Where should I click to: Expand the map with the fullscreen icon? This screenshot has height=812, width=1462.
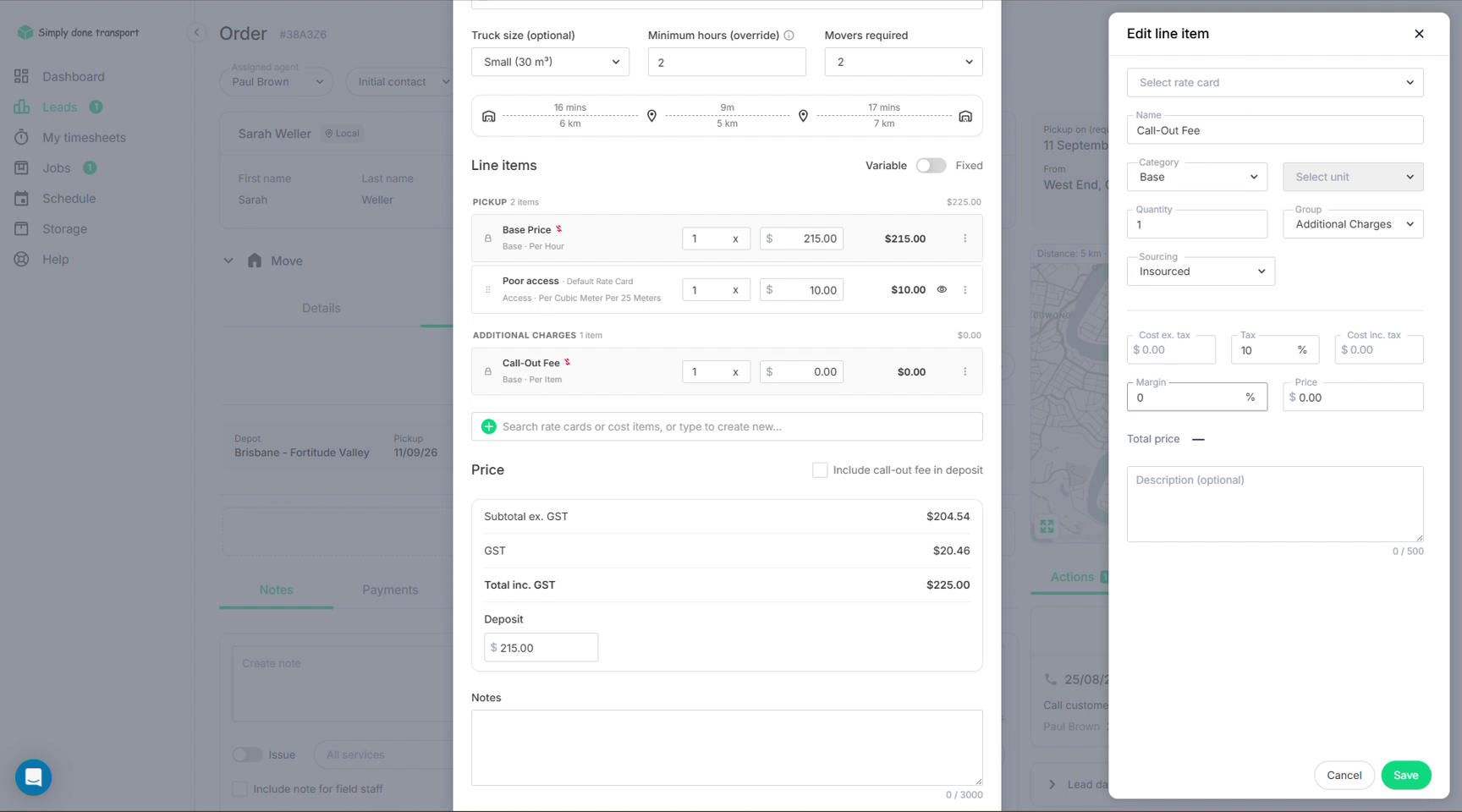pyautogui.click(x=1047, y=526)
